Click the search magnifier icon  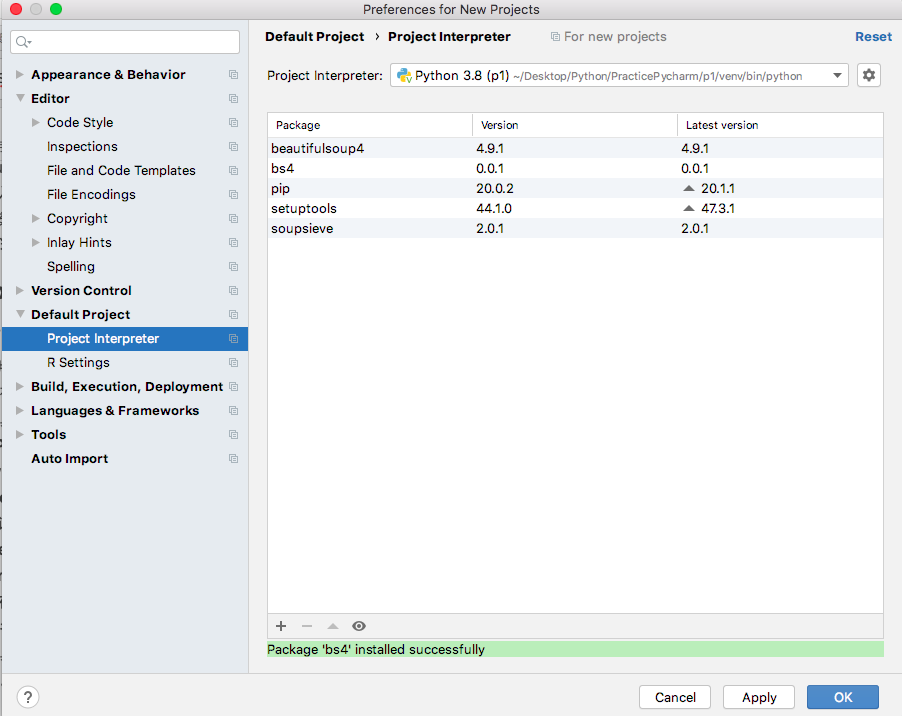click(x=23, y=42)
